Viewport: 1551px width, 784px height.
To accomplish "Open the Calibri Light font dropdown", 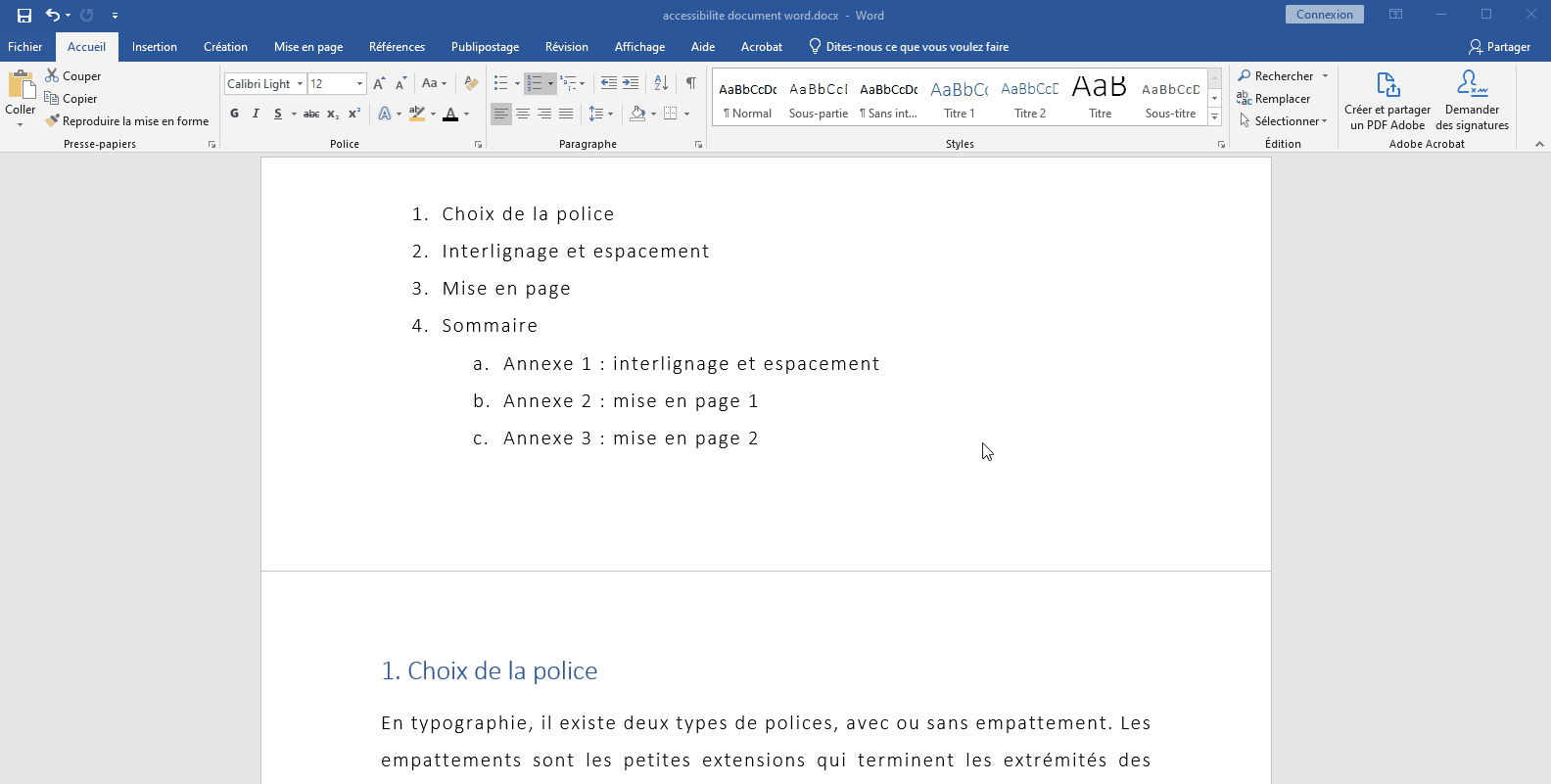I will click(300, 84).
